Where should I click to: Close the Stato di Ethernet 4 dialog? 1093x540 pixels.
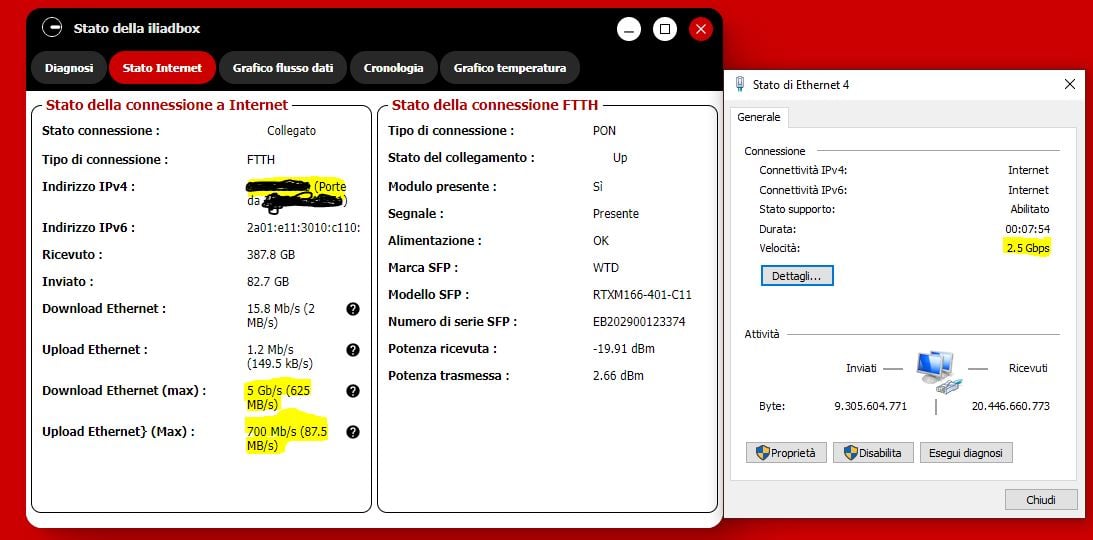[x=1069, y=85]
